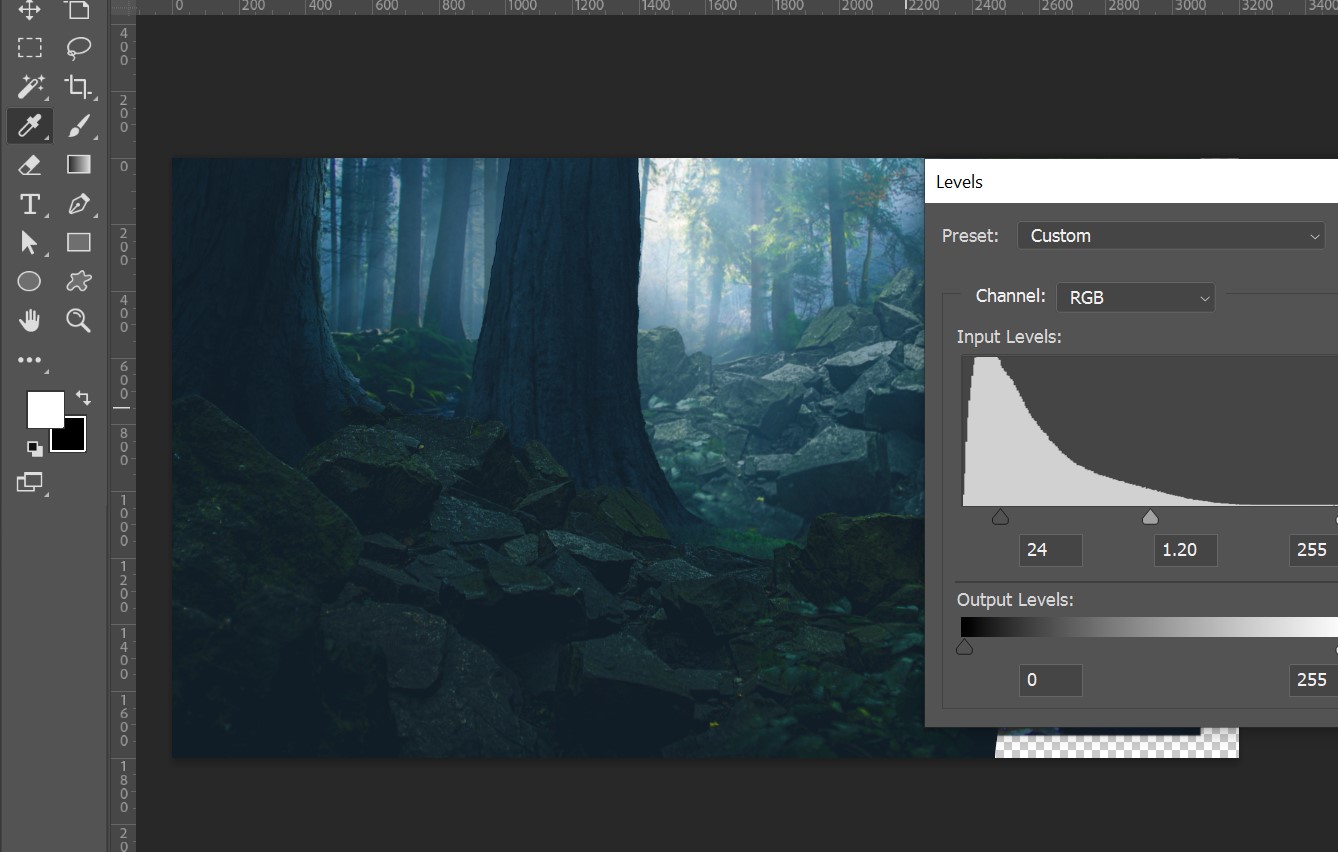The height and width of the screenshot is (852, 1338).
Task: Choose the Crop tool
Action: [x=78, y=87]
